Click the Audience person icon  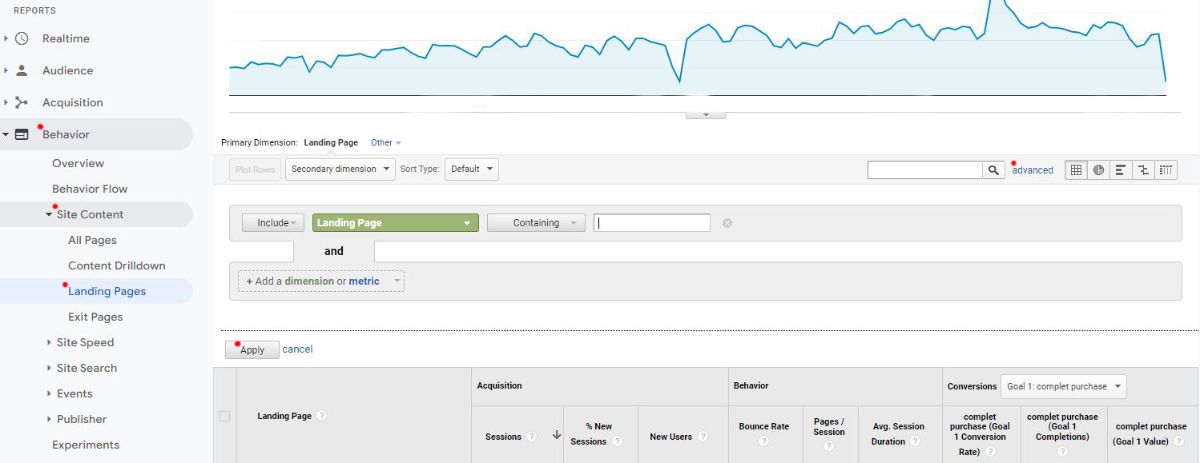click(22, 71)
